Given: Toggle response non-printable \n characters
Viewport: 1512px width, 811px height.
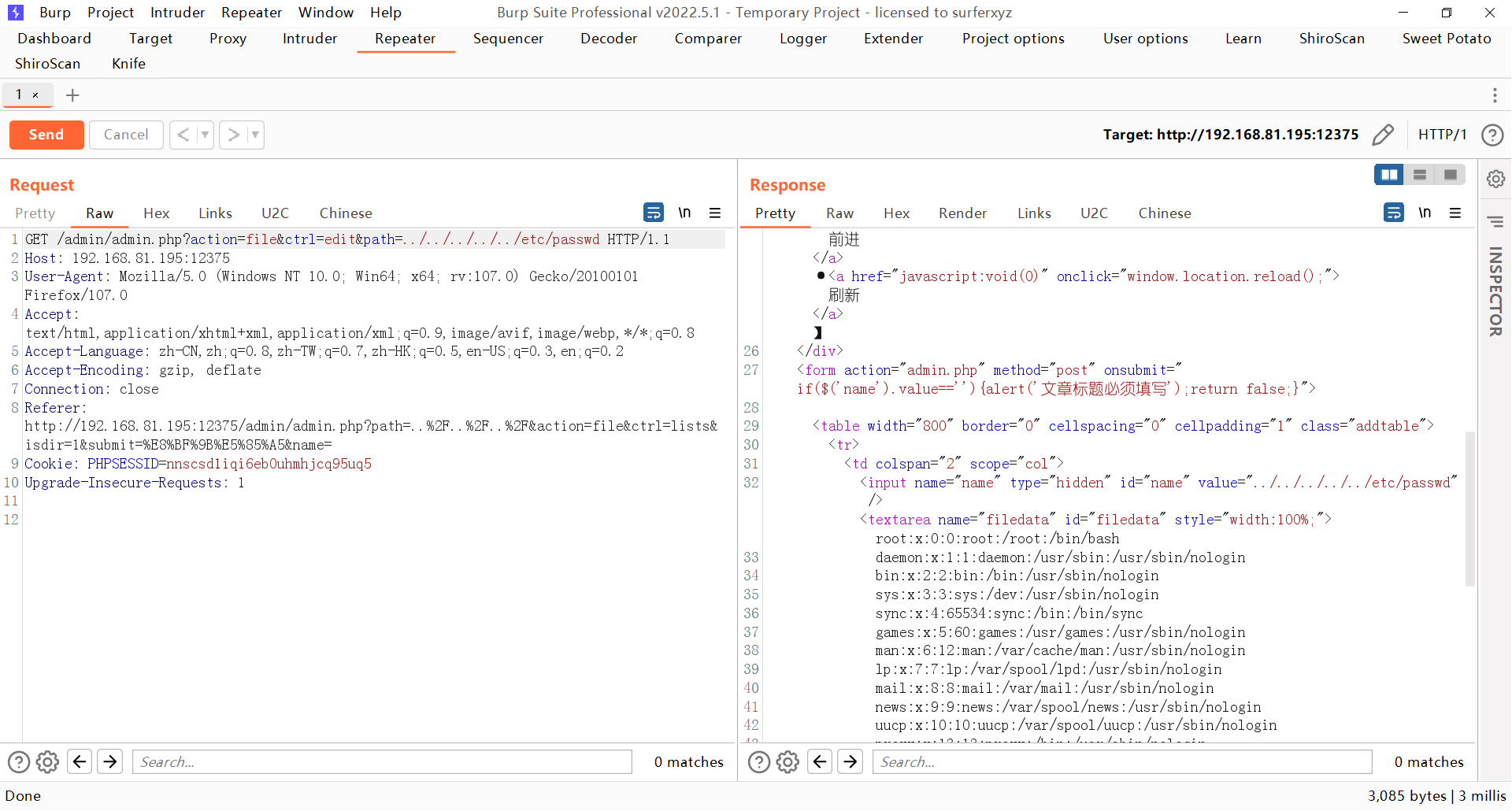Looking at the screenshot, I should pyautogui.click(x=1425, y=213).
